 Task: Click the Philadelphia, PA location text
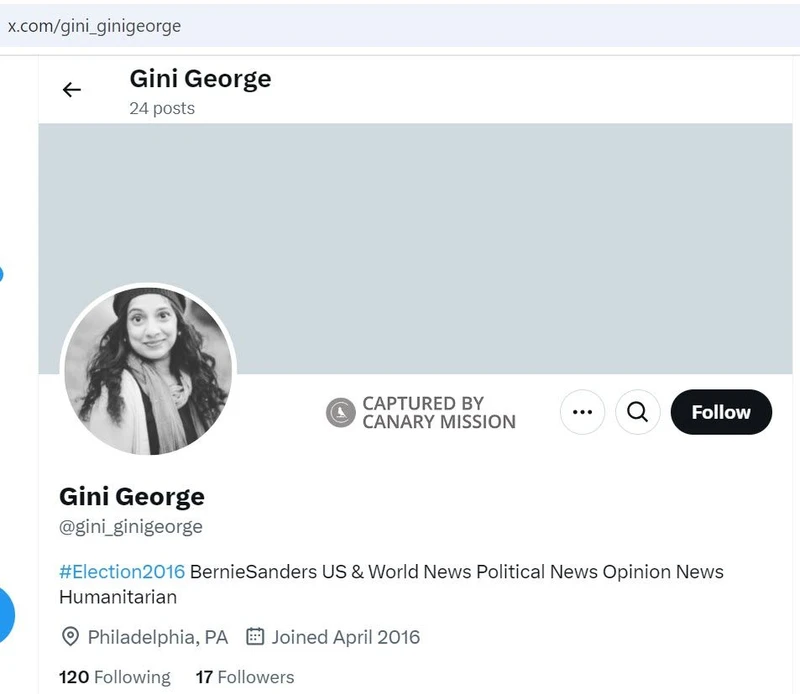pos(158,637)
